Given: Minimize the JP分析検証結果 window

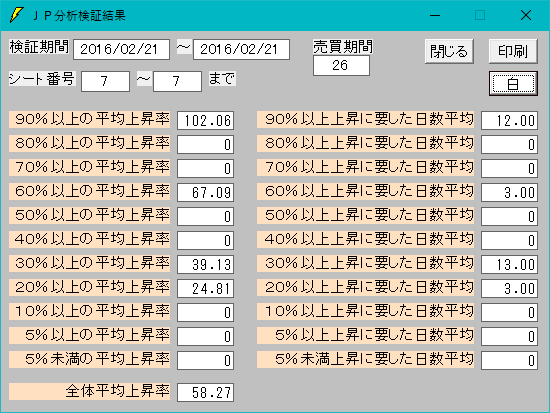Looking at the screenshot, I should point(435,15).
